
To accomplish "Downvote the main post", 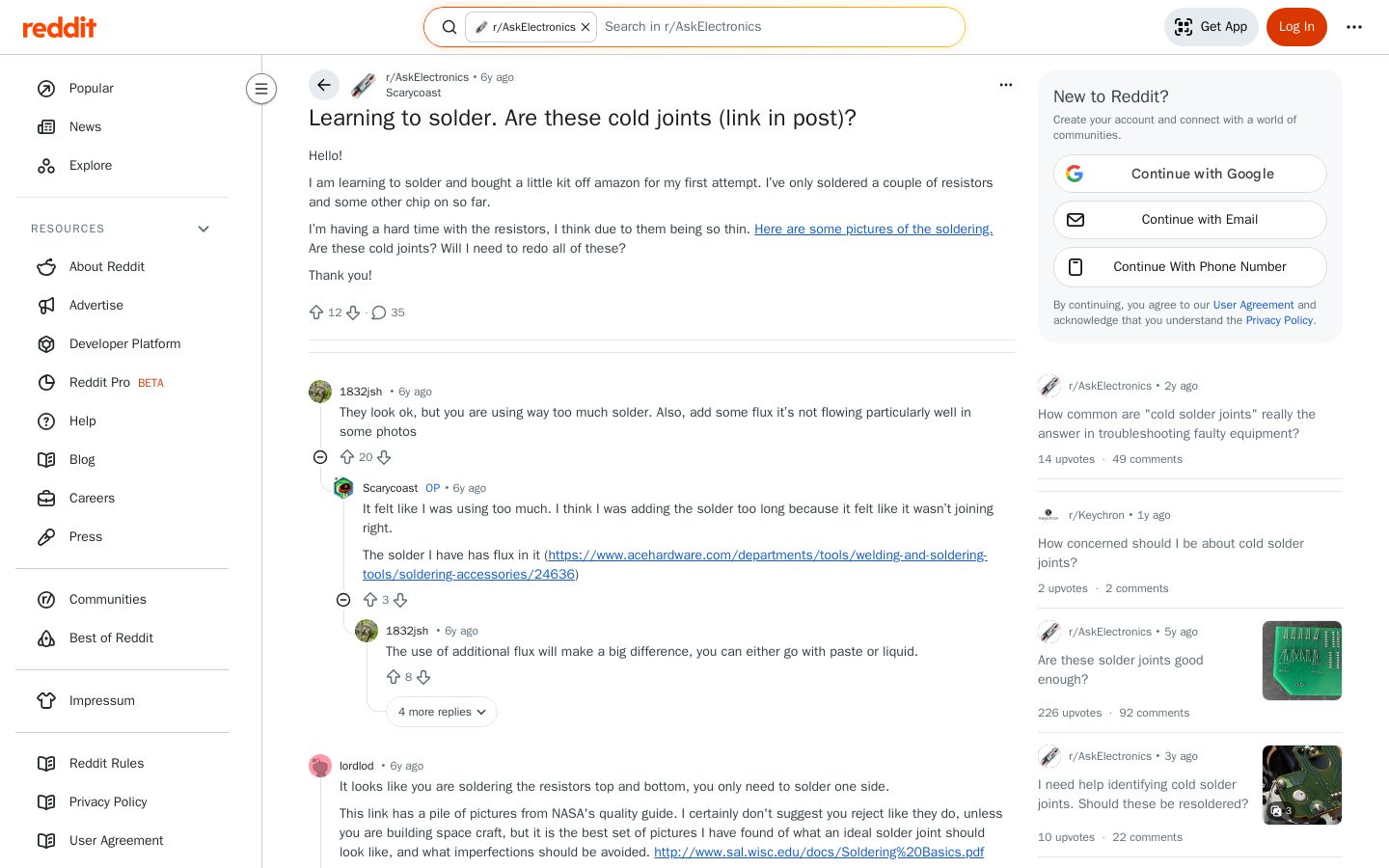I will click(x=353, y=312).
